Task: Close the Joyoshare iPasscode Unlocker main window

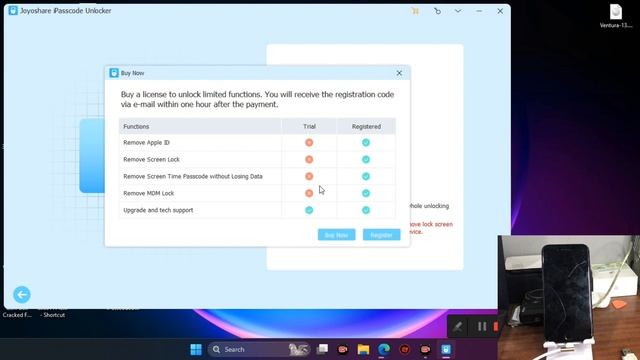Action: 500,11
